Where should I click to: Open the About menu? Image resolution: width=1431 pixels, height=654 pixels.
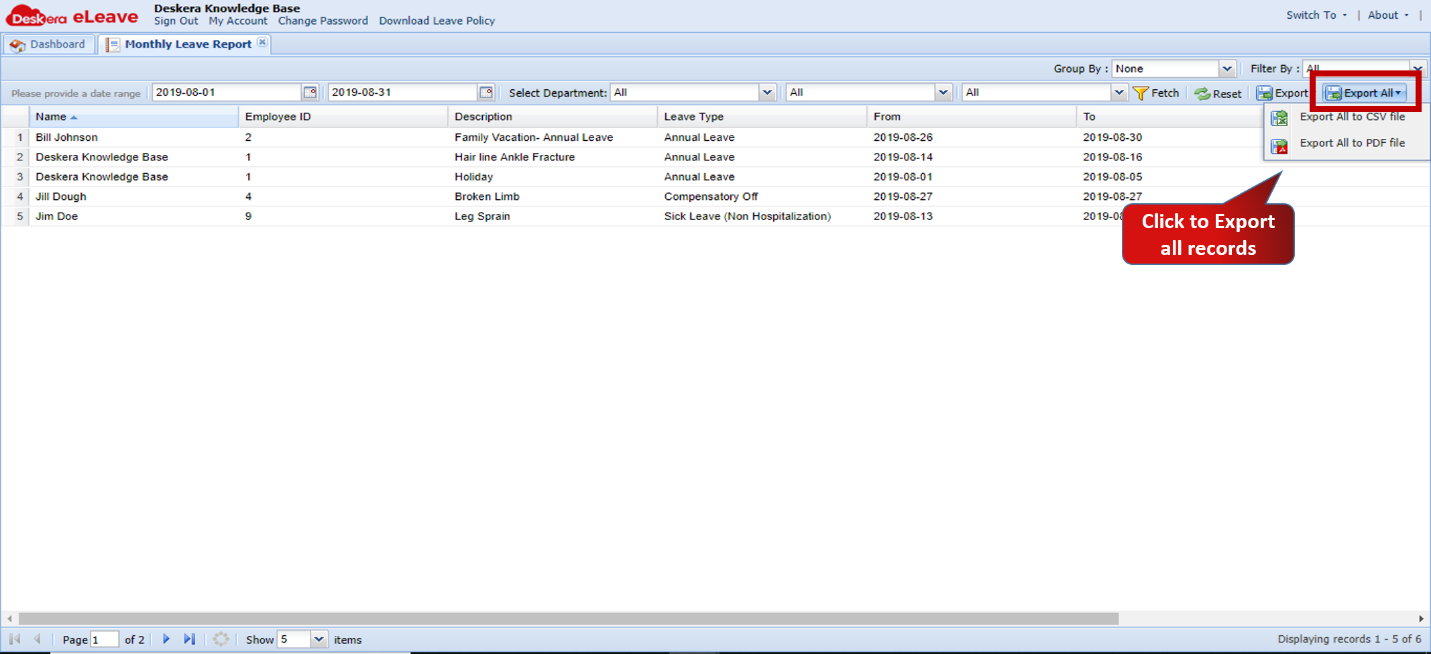coord(1388,15)
